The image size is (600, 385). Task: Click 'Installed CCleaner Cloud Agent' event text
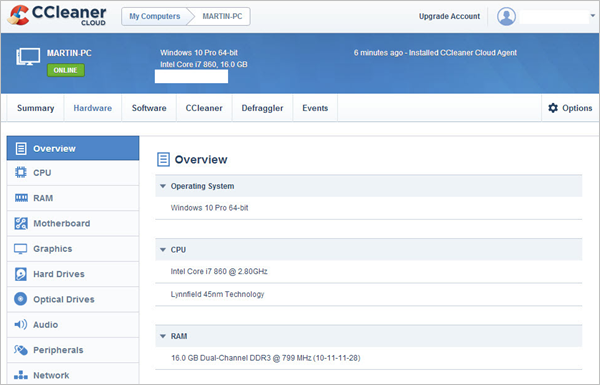(463, 53)
